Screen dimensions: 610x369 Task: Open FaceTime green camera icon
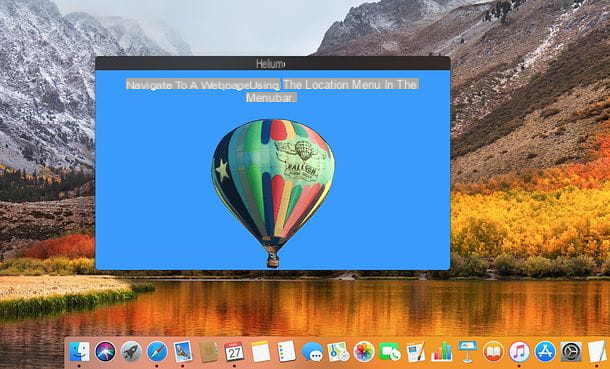pyautogui.click(x=390, y=352)
